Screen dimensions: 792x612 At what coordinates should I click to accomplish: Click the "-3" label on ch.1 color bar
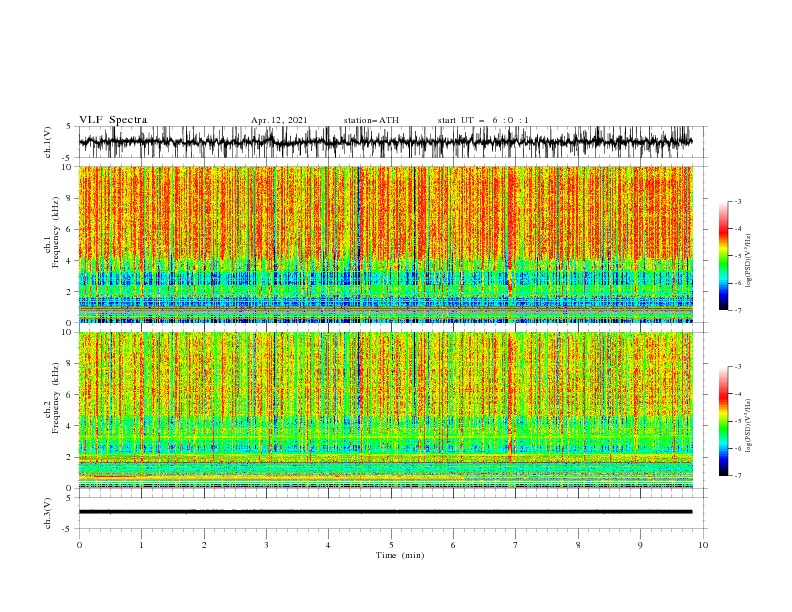[x=738, y=201]
